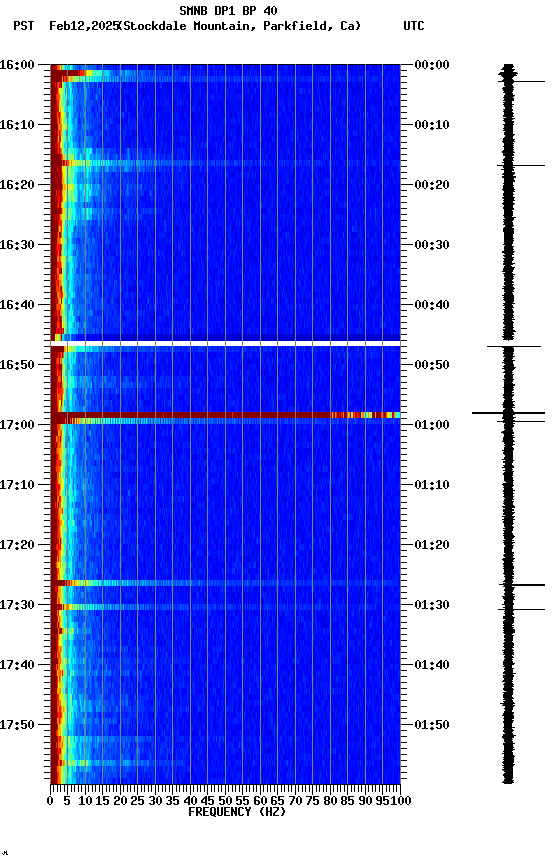Image resolution: width=552 pixels, height=864 pixels.
Task: Click the 50 Hz frequency tick label
Action: click(225, 801)
